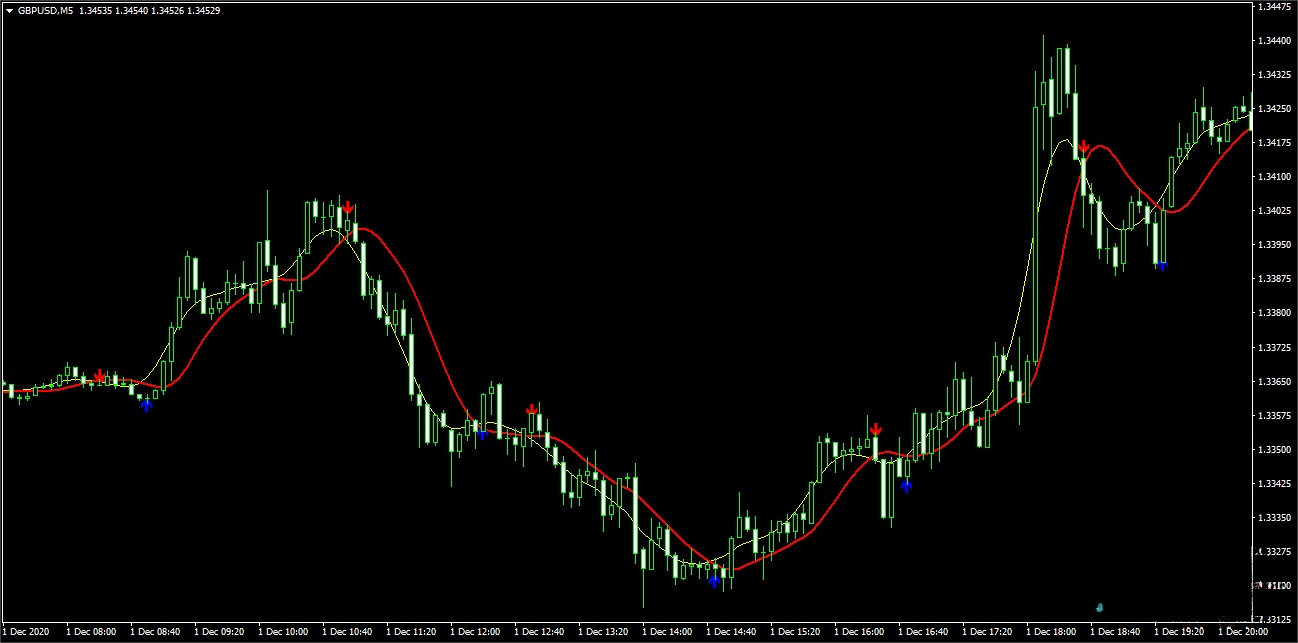This screenshot has width=1298, height=643.
Task: Select the red sell arrow after the 18:00 spike
Action: pos(1083,148)
